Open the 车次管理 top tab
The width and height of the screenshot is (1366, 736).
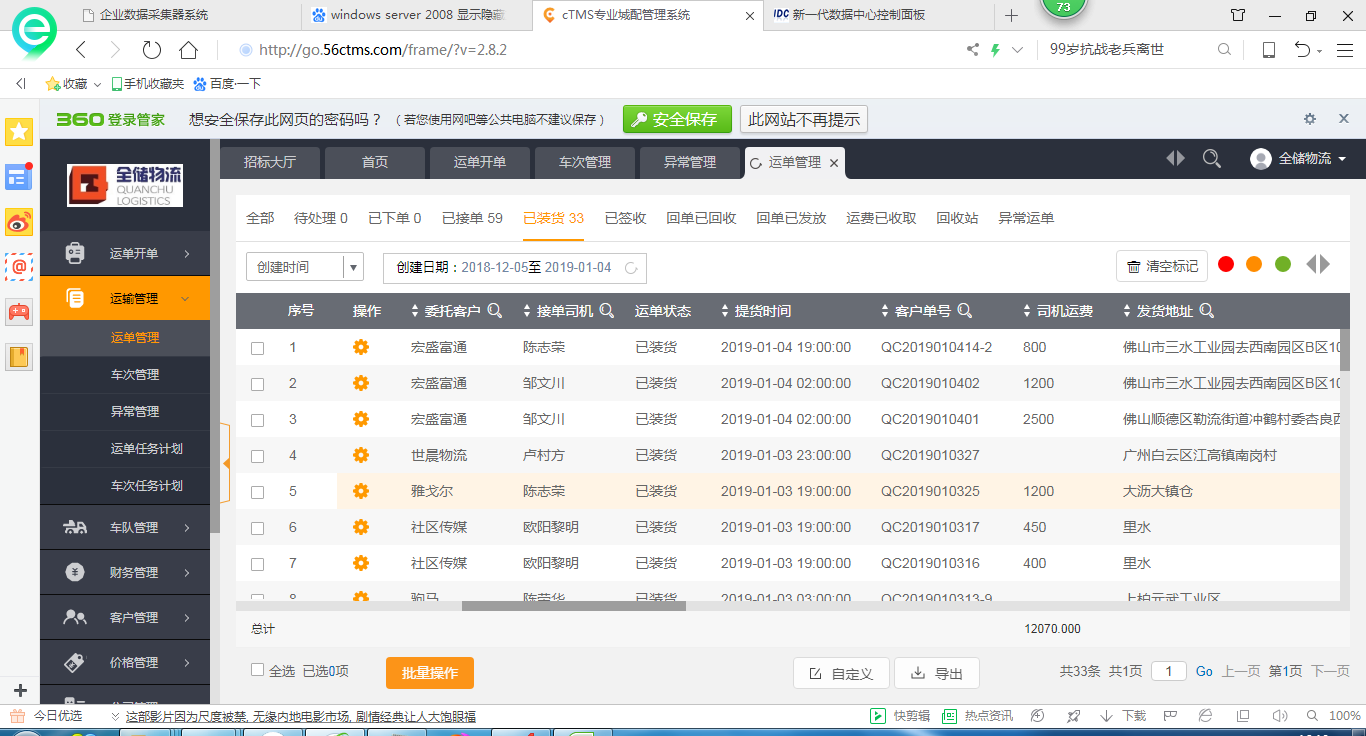tap(584, 162)
